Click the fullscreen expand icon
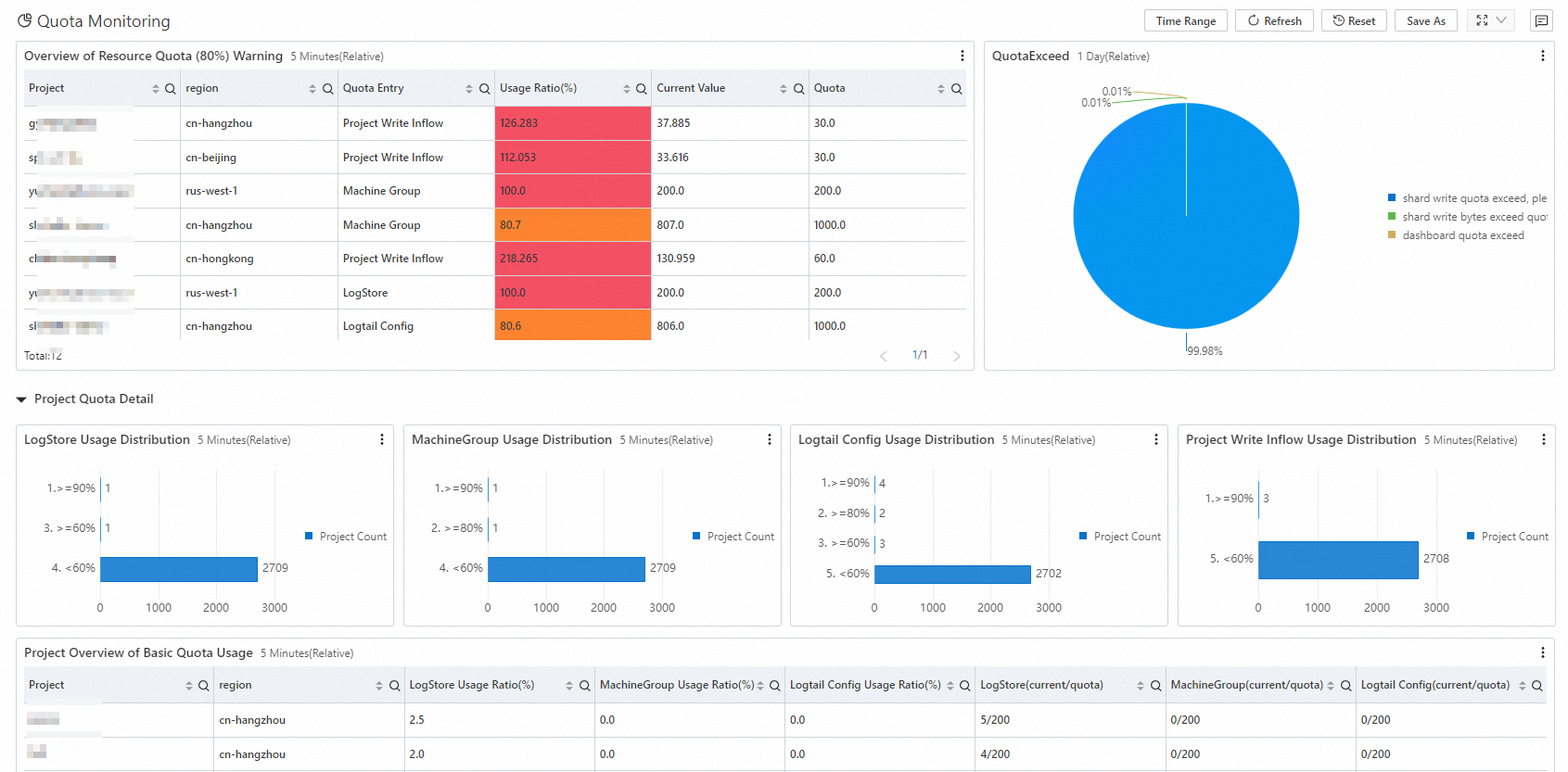This screenshot has width=1568, height=772. tap(1482, 20)
